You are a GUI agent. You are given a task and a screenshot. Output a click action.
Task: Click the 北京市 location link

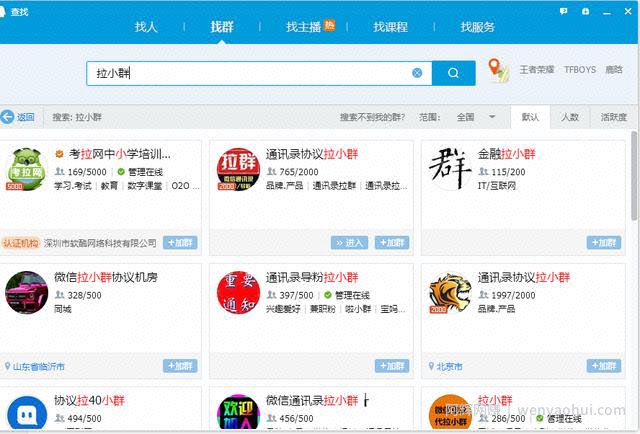tap(449, 367)
